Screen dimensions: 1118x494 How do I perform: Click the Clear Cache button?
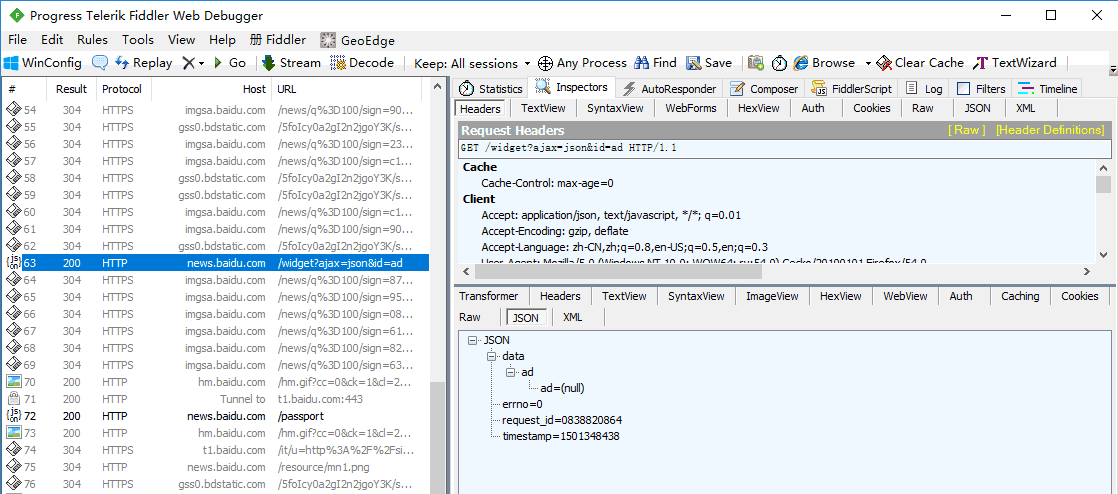[x=920, y=63]
